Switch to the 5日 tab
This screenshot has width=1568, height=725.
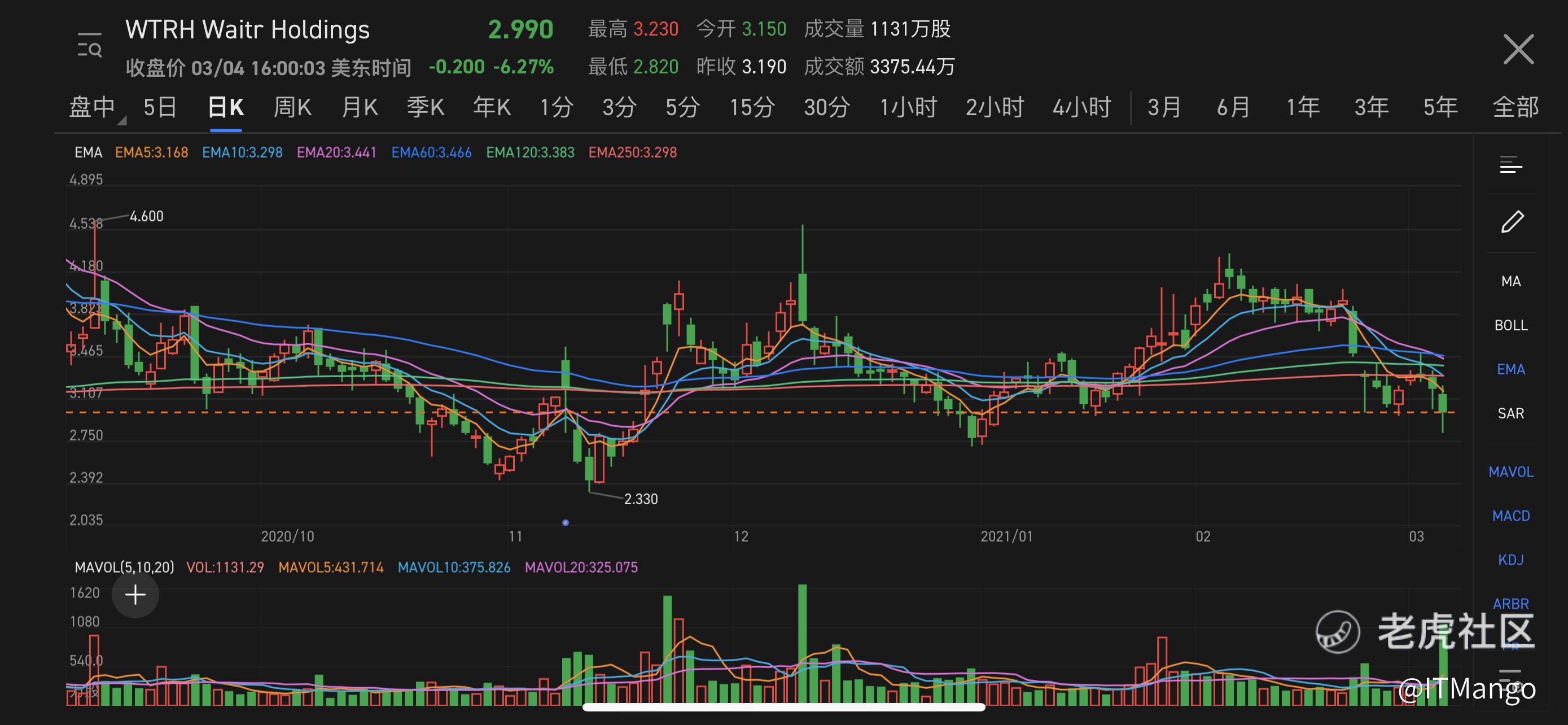tap(160, 108)
